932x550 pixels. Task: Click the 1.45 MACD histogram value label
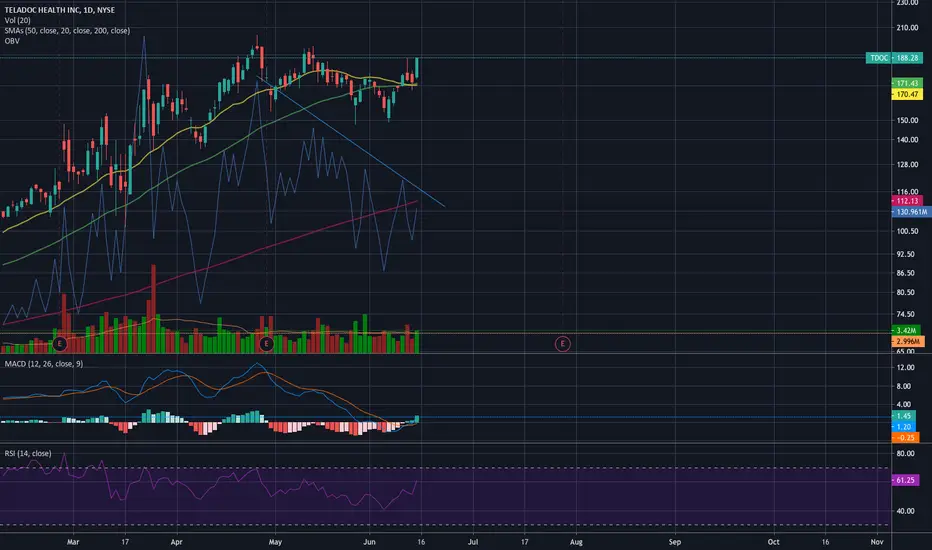(x=903, y=416)
